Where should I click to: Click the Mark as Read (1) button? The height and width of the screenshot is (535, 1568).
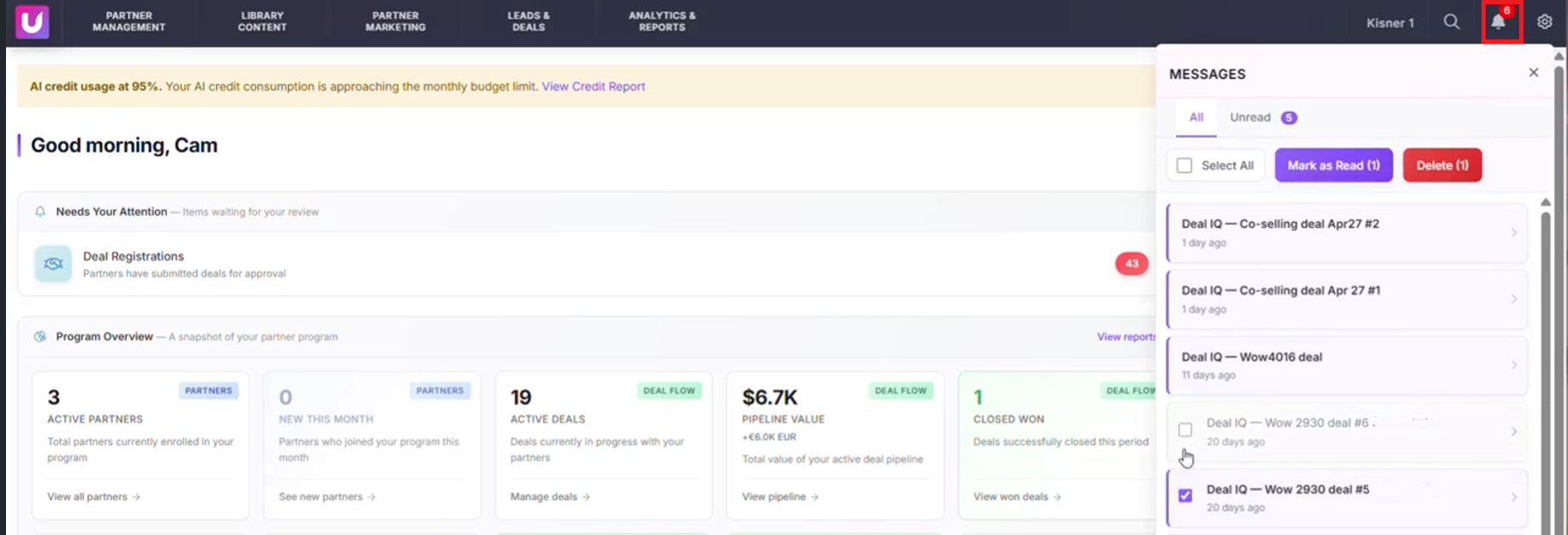(1333, 165)
